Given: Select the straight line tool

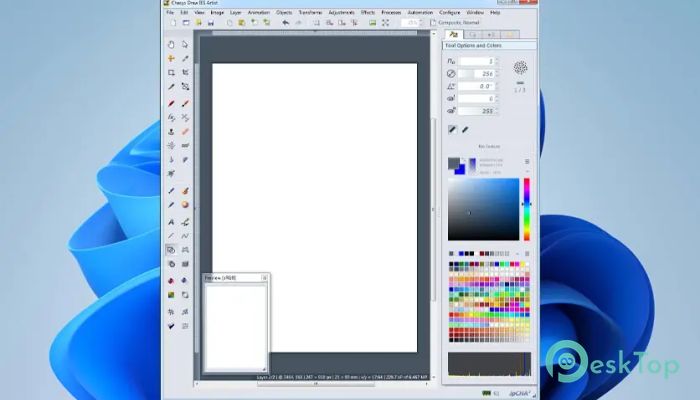Looking at the screenshot, I should pyautogui.click(x=171, y=236).
